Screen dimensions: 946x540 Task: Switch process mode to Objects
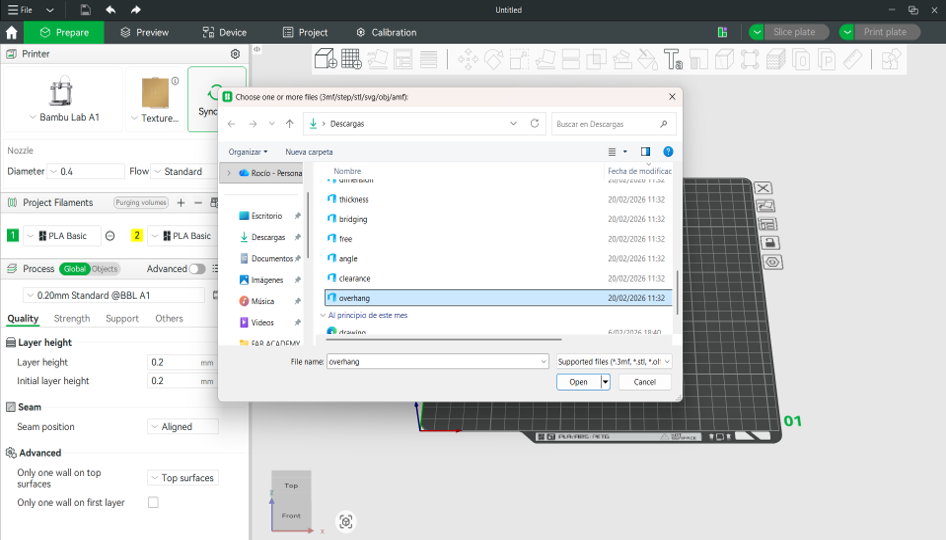105,269
